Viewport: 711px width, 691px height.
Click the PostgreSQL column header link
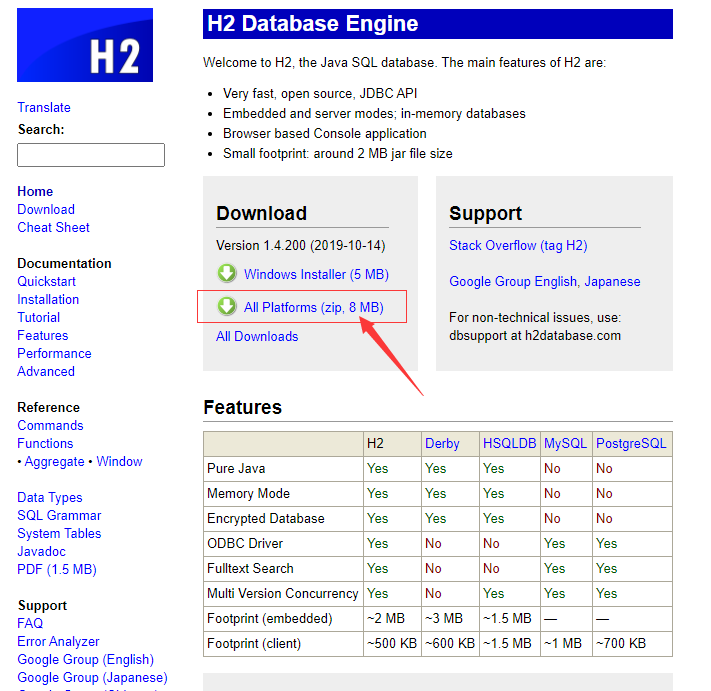click(x=631, y=443)
